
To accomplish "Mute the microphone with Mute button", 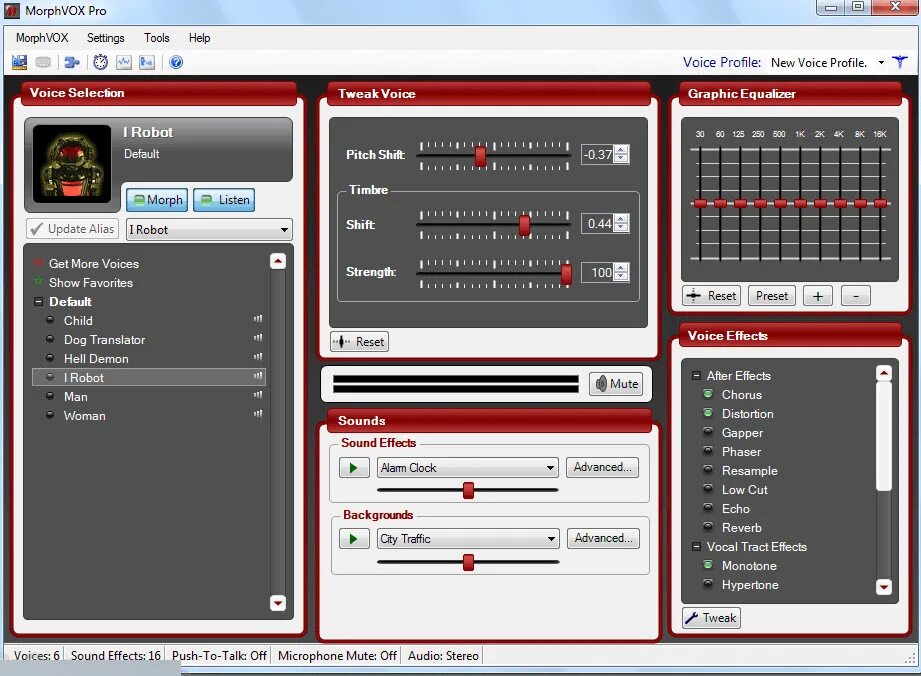I will pos(616,384).
